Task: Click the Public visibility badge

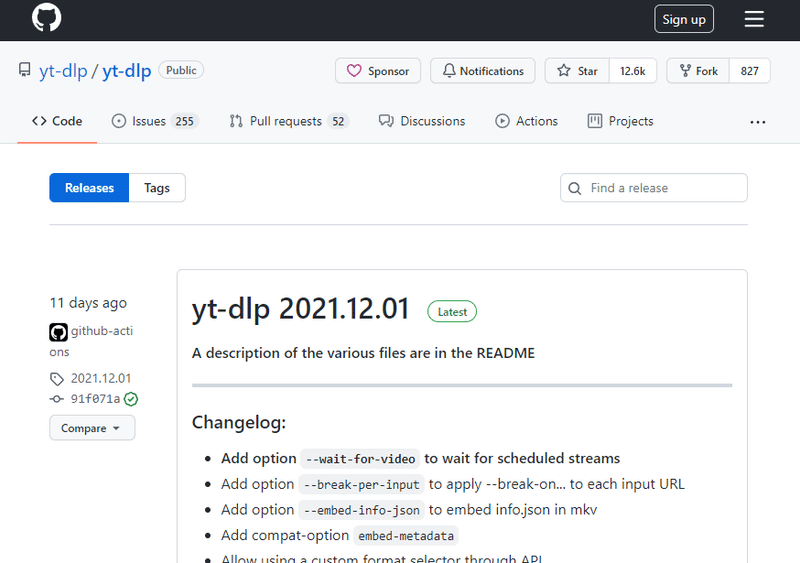Action: tap(181, 70)
